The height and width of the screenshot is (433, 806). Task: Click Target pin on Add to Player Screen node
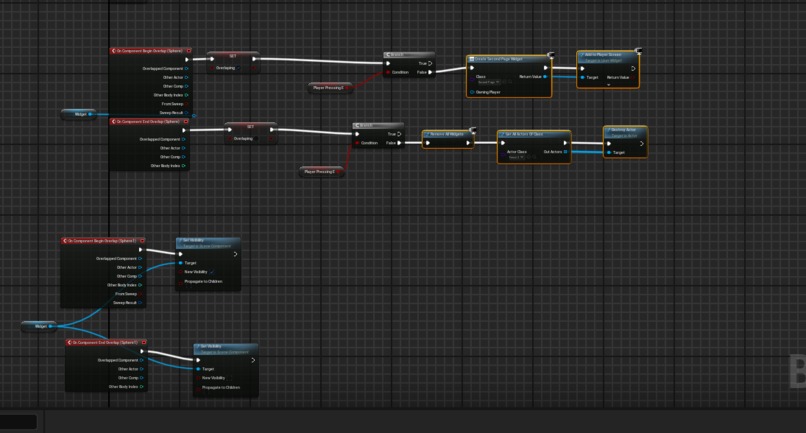[x=582, y=77]
